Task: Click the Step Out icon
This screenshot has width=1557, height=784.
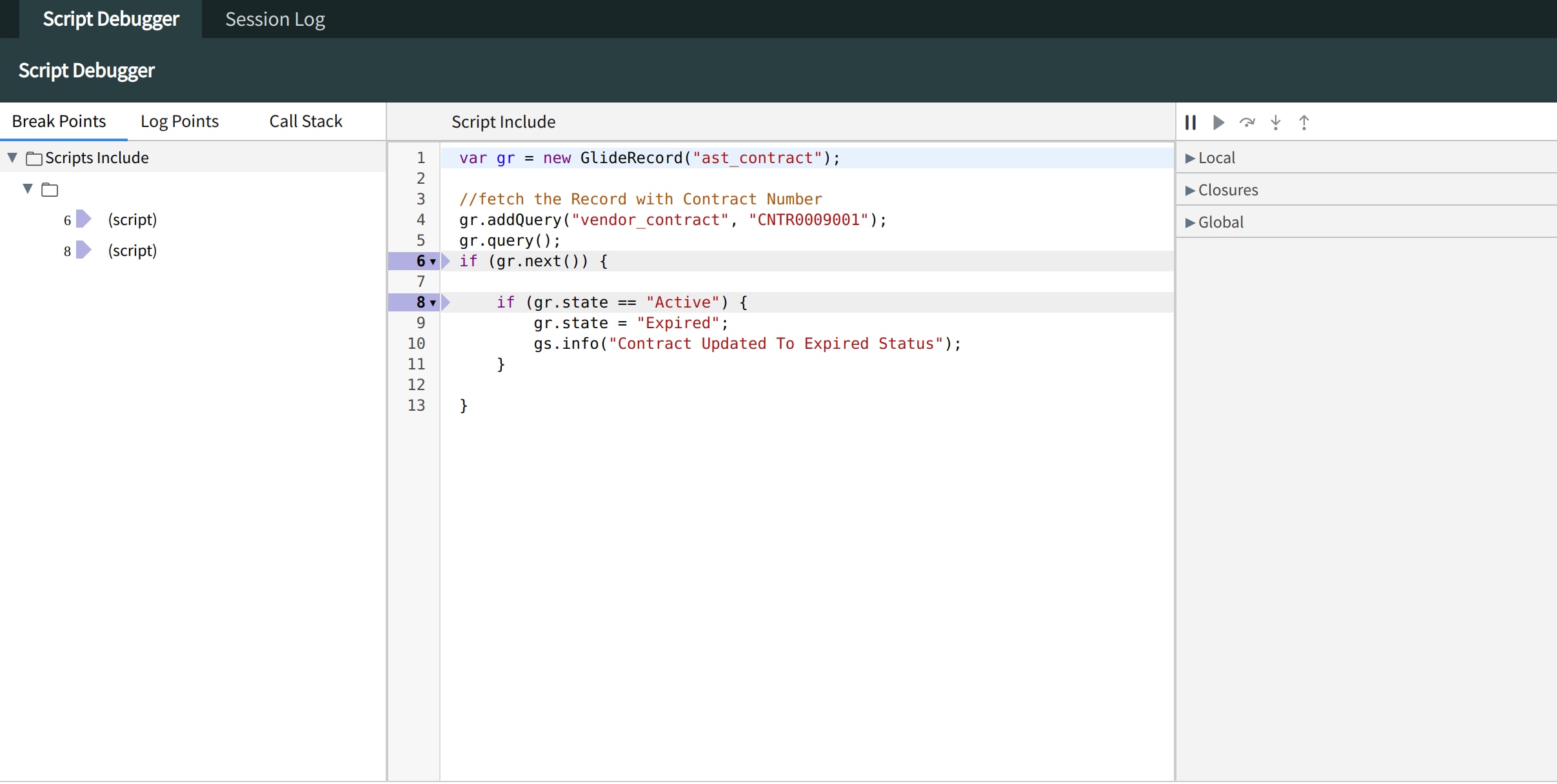Action: pos(1304,122)
